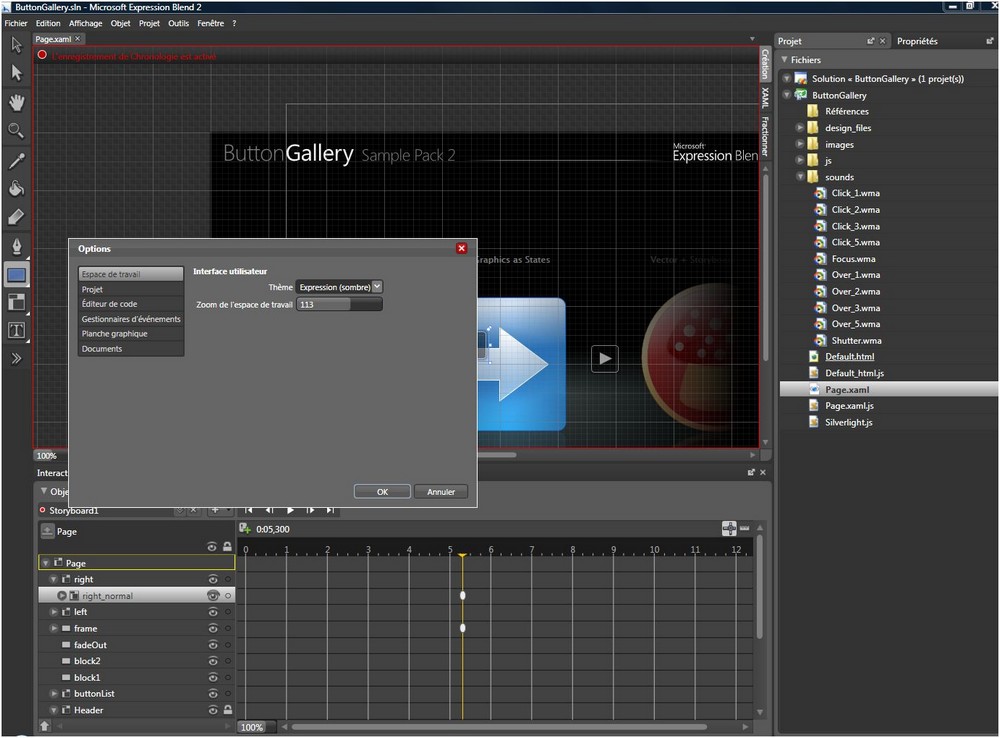This screenshot has height=738, width=1000.
Task: Click the eye column header icon
Action: click(212, 547)
